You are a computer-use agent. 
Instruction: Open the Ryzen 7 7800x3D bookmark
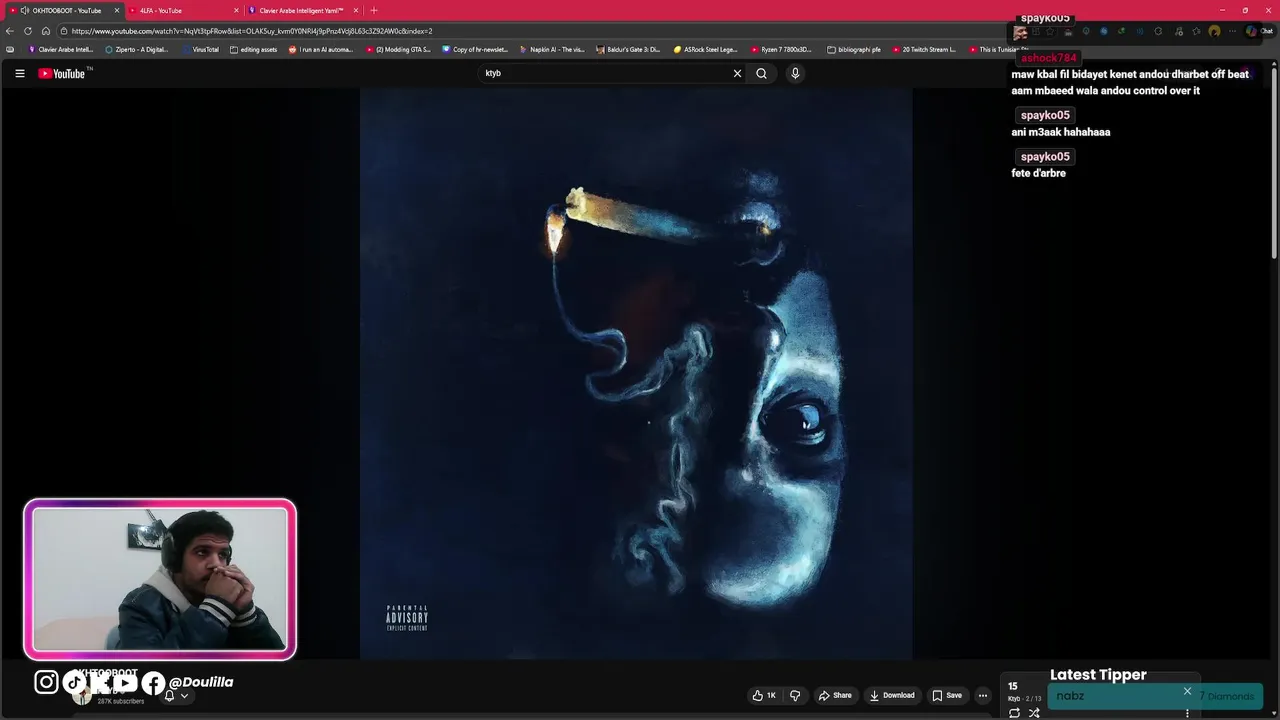coord(781,49)
